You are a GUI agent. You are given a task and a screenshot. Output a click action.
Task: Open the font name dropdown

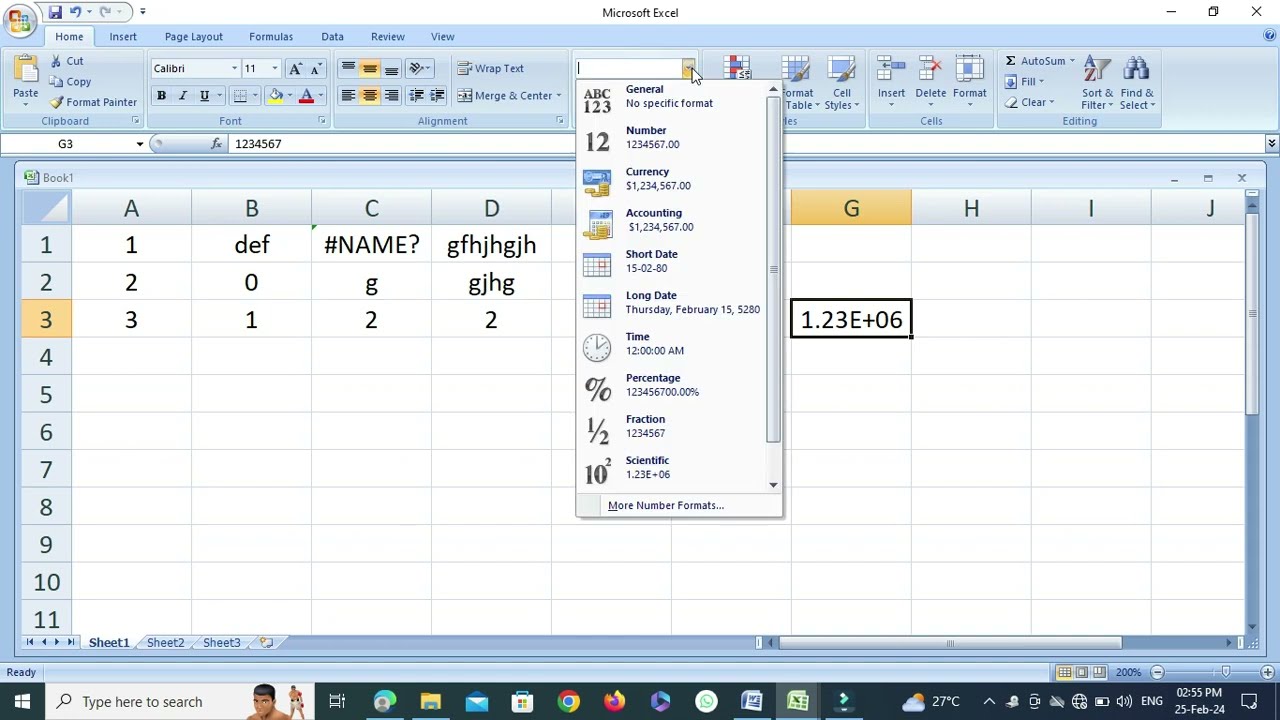[234, 68]
